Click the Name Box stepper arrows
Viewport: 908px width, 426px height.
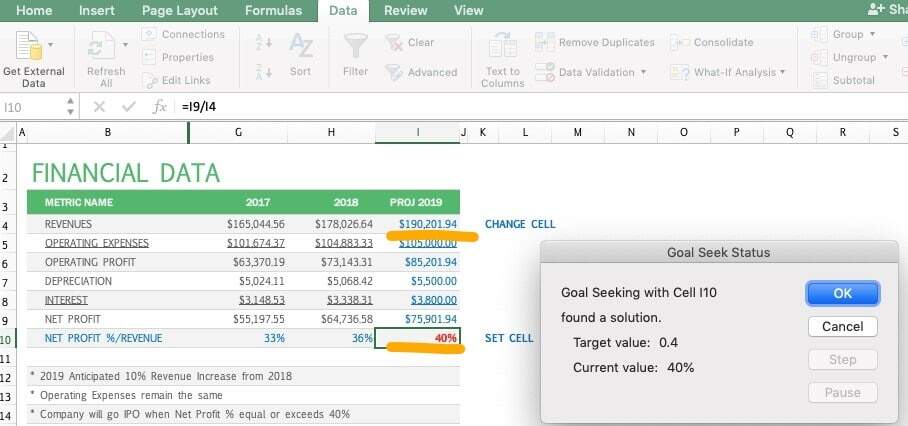click(x=71, y=107)
